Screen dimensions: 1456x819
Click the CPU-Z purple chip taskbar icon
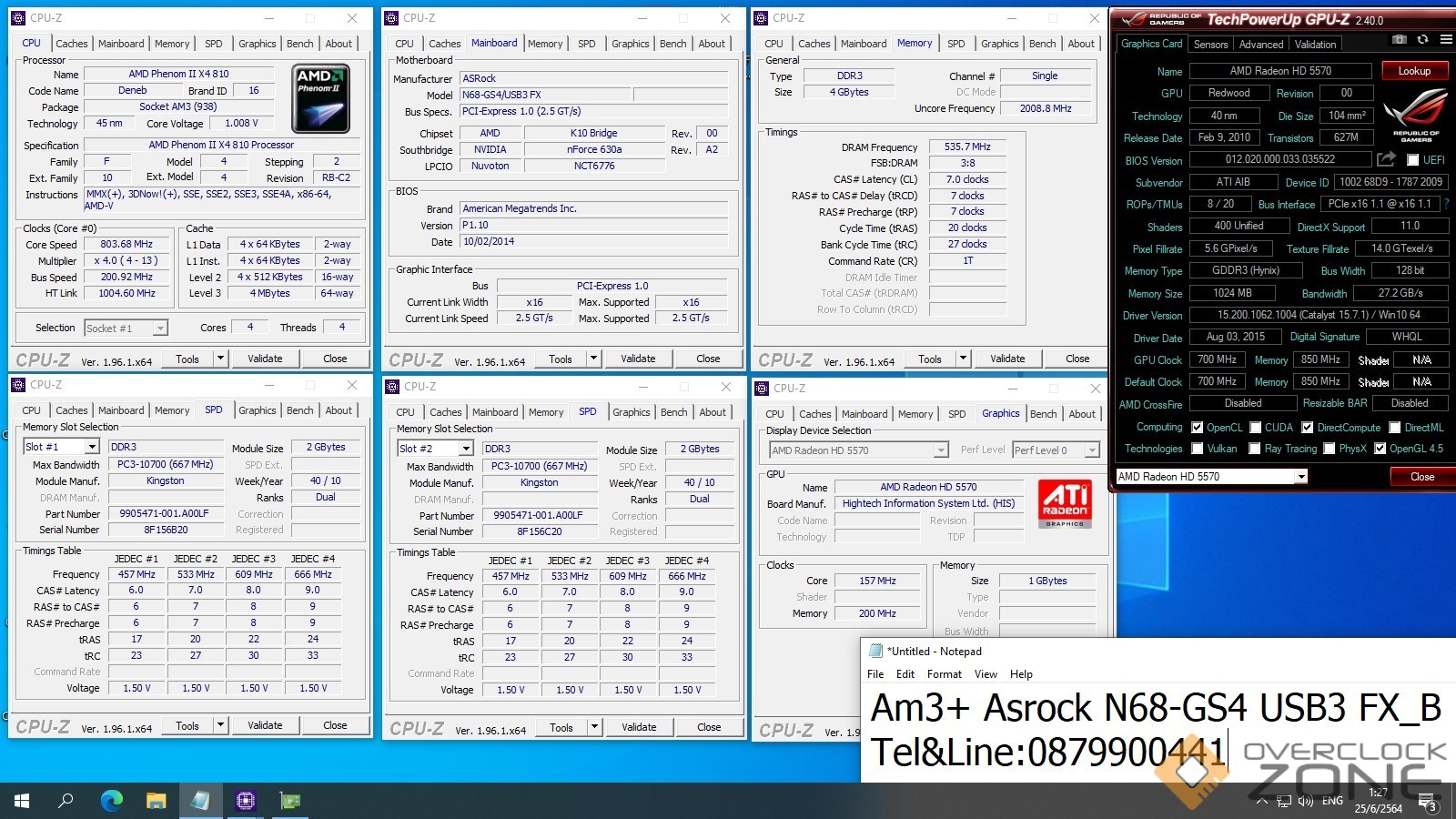point(245,801)
